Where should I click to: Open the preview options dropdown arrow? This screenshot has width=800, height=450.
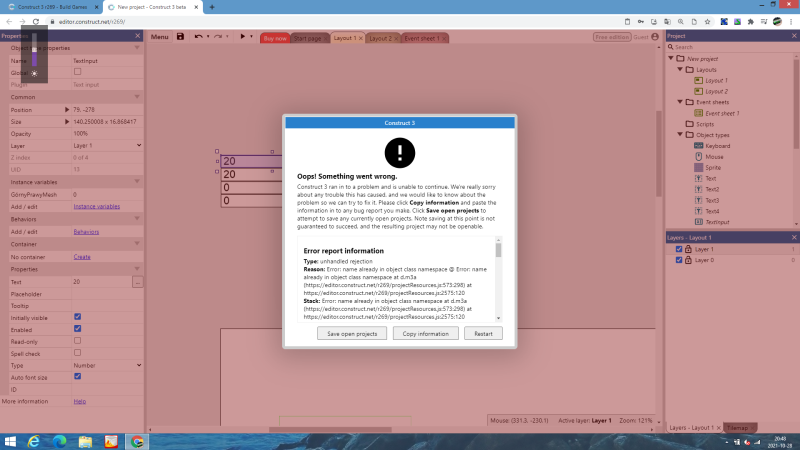tap(252, 37)
